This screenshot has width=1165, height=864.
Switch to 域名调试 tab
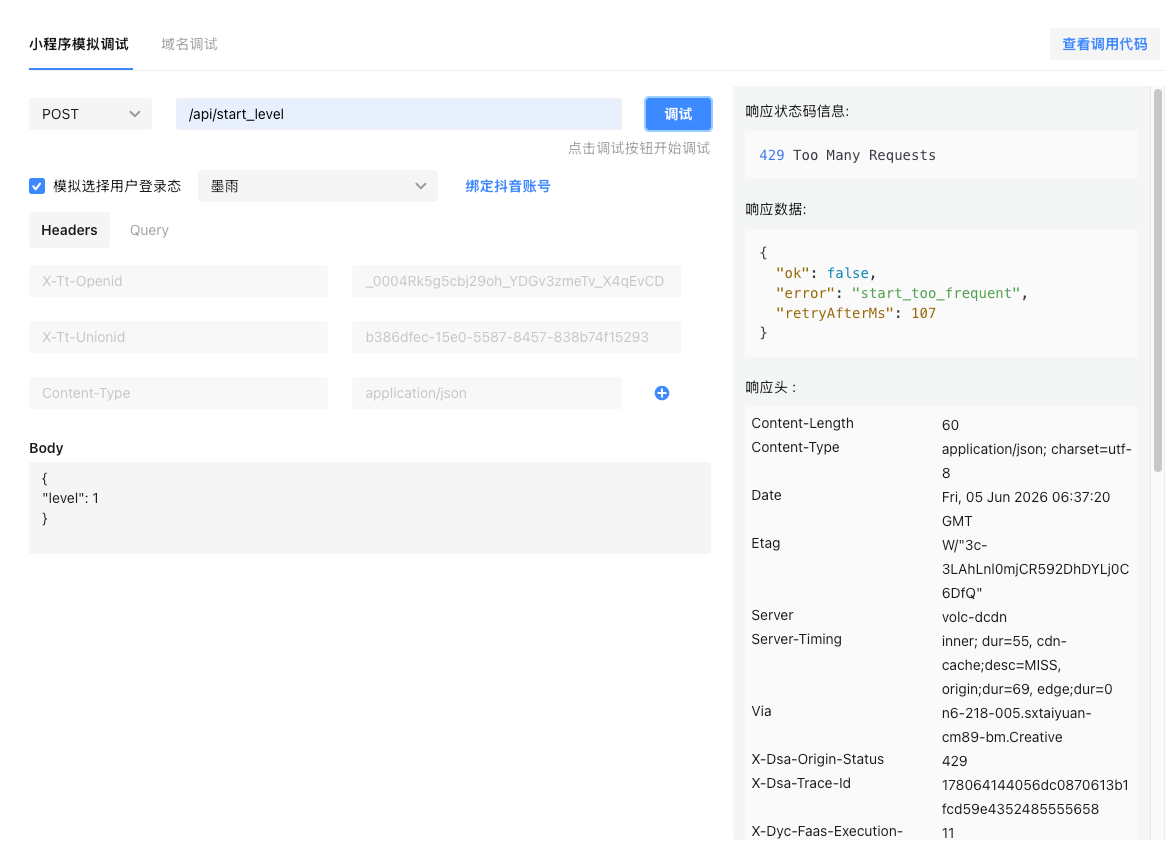click(x=189, y=44)
